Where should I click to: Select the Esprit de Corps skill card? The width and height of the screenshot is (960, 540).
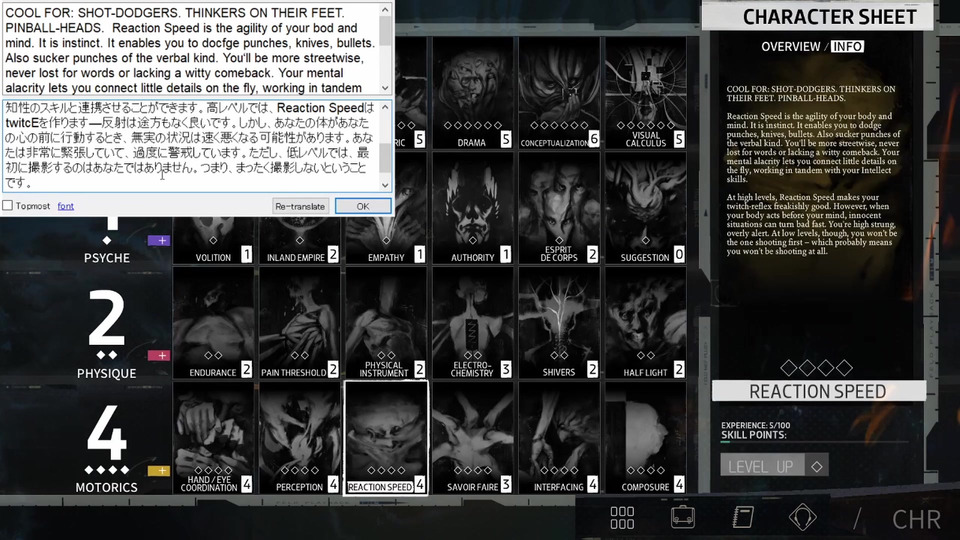[x=559, y=208]
